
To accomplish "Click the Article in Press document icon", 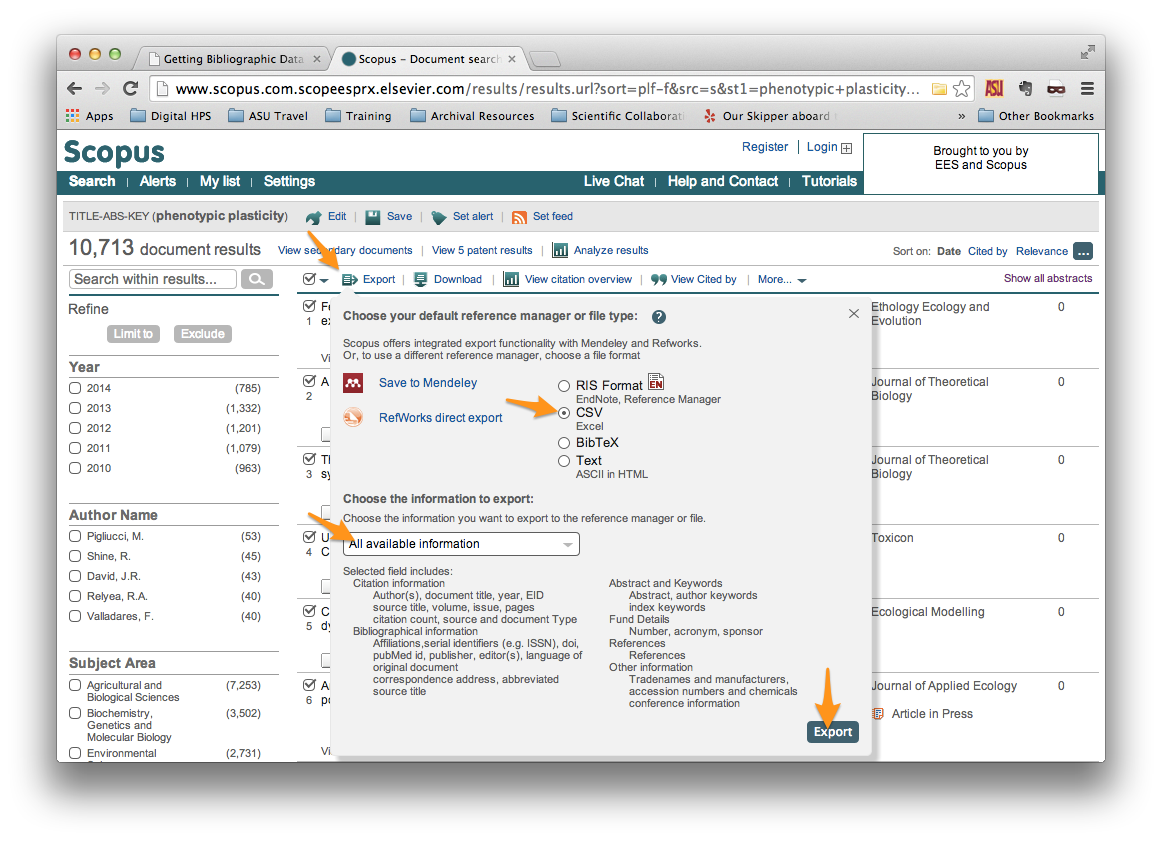I will [878, 714].
